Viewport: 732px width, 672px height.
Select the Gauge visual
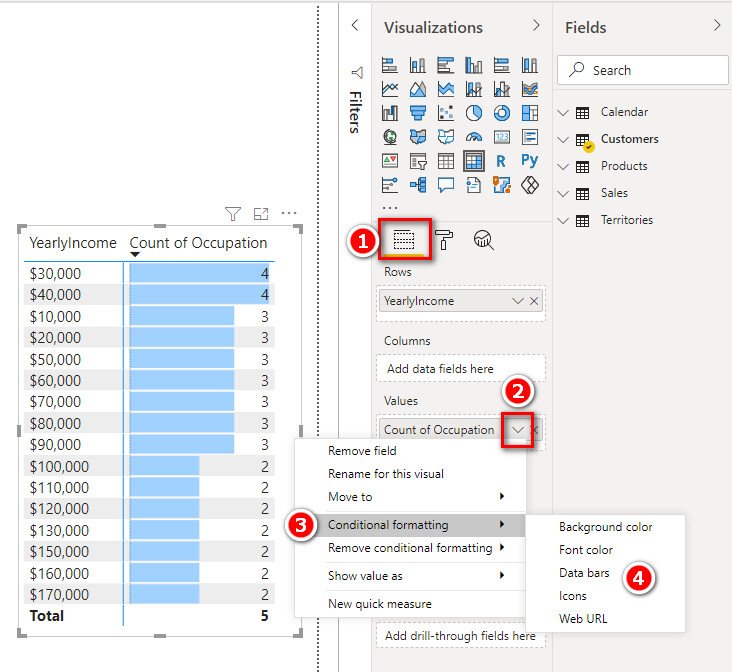click(474, 137)
